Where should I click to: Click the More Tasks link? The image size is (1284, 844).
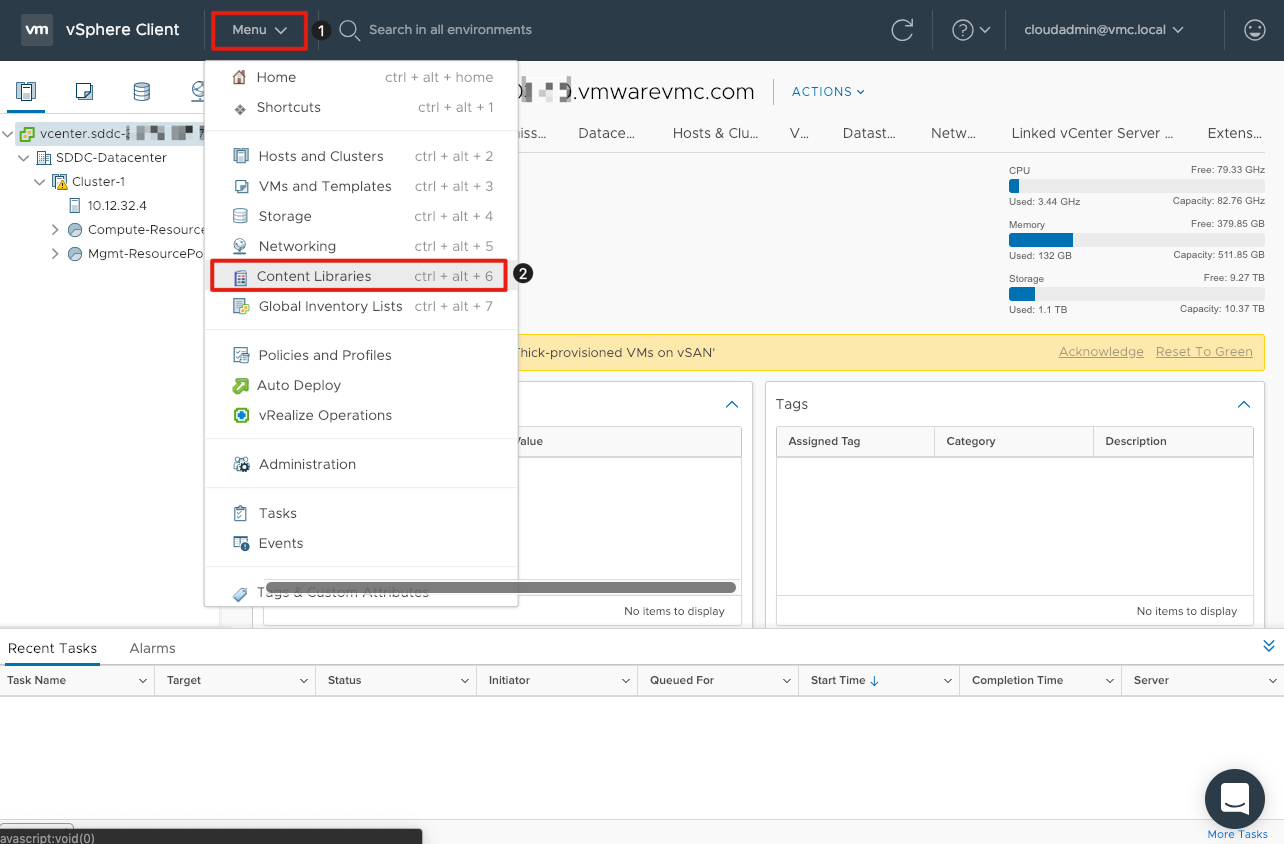[1237, 834]
